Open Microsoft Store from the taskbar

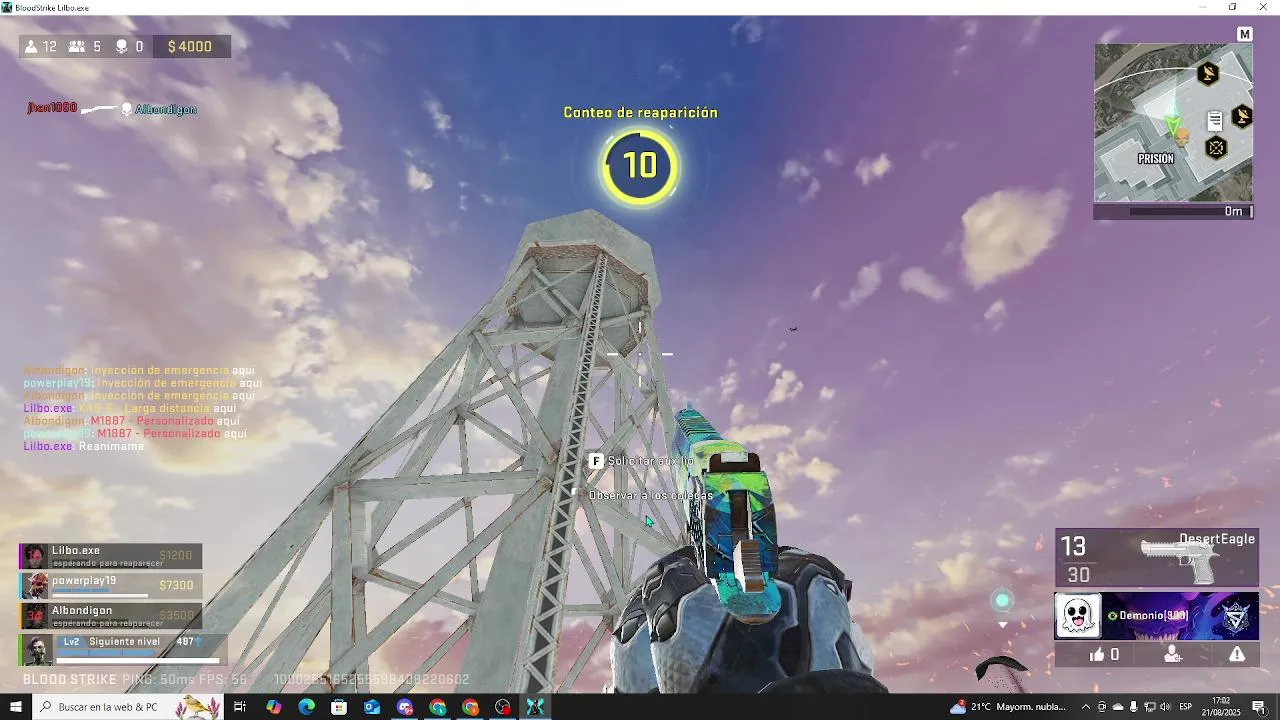tap(339, 707)
